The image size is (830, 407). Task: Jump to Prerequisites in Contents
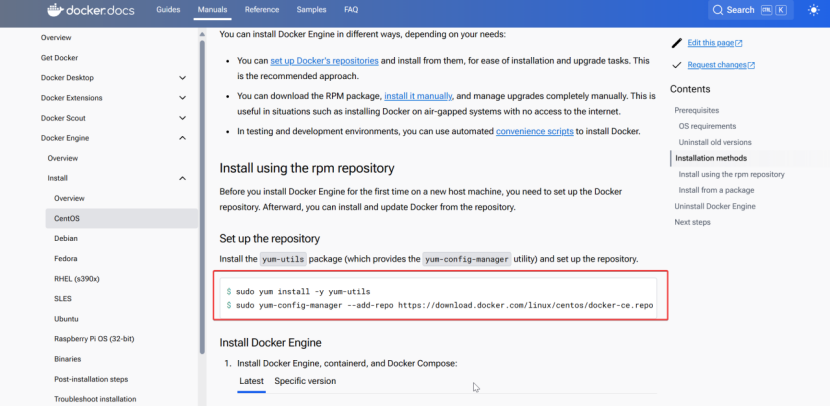(x=697, y=111)
